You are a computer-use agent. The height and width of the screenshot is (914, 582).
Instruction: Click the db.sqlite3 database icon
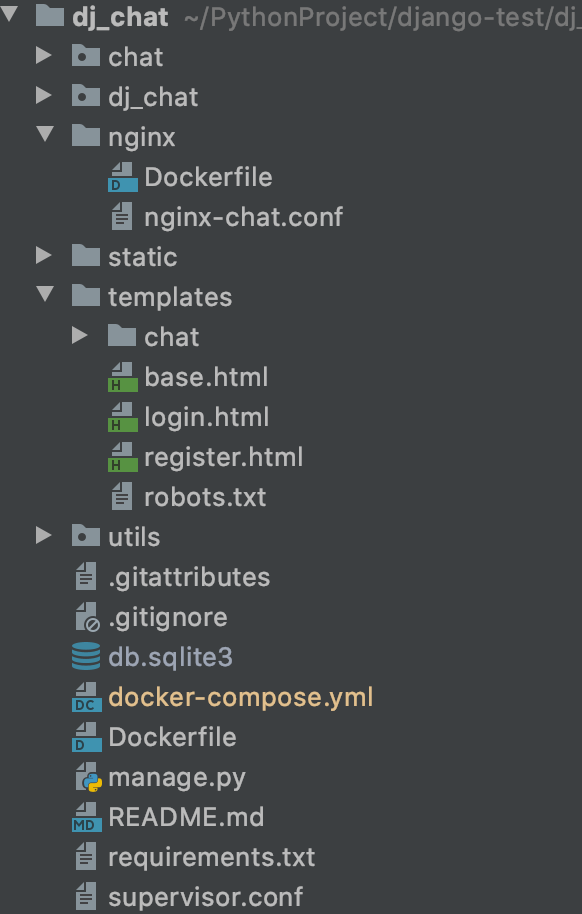(86, 657)
